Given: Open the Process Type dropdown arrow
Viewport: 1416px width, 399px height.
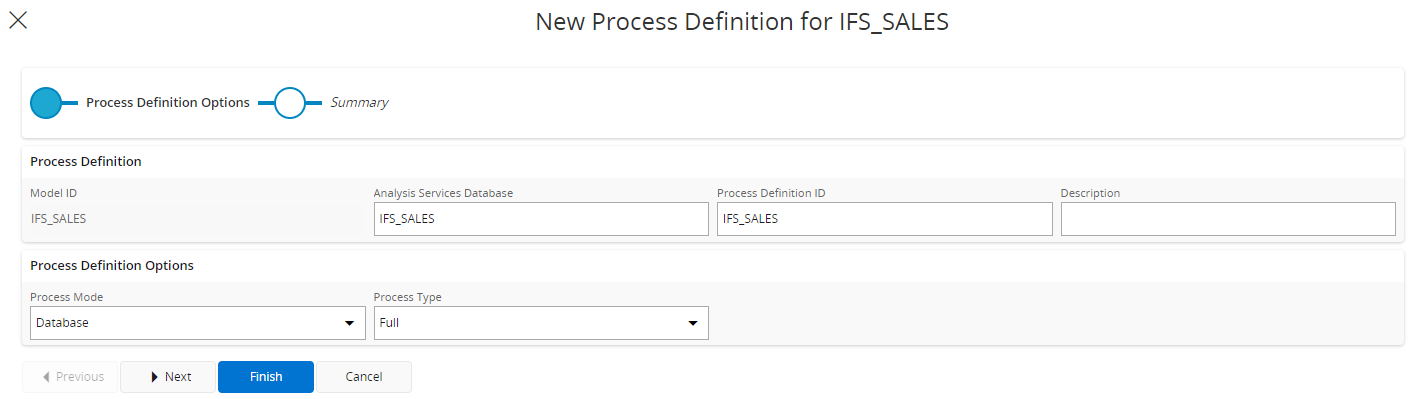Looking at the screenshot, I should click(x=692, y=323).
